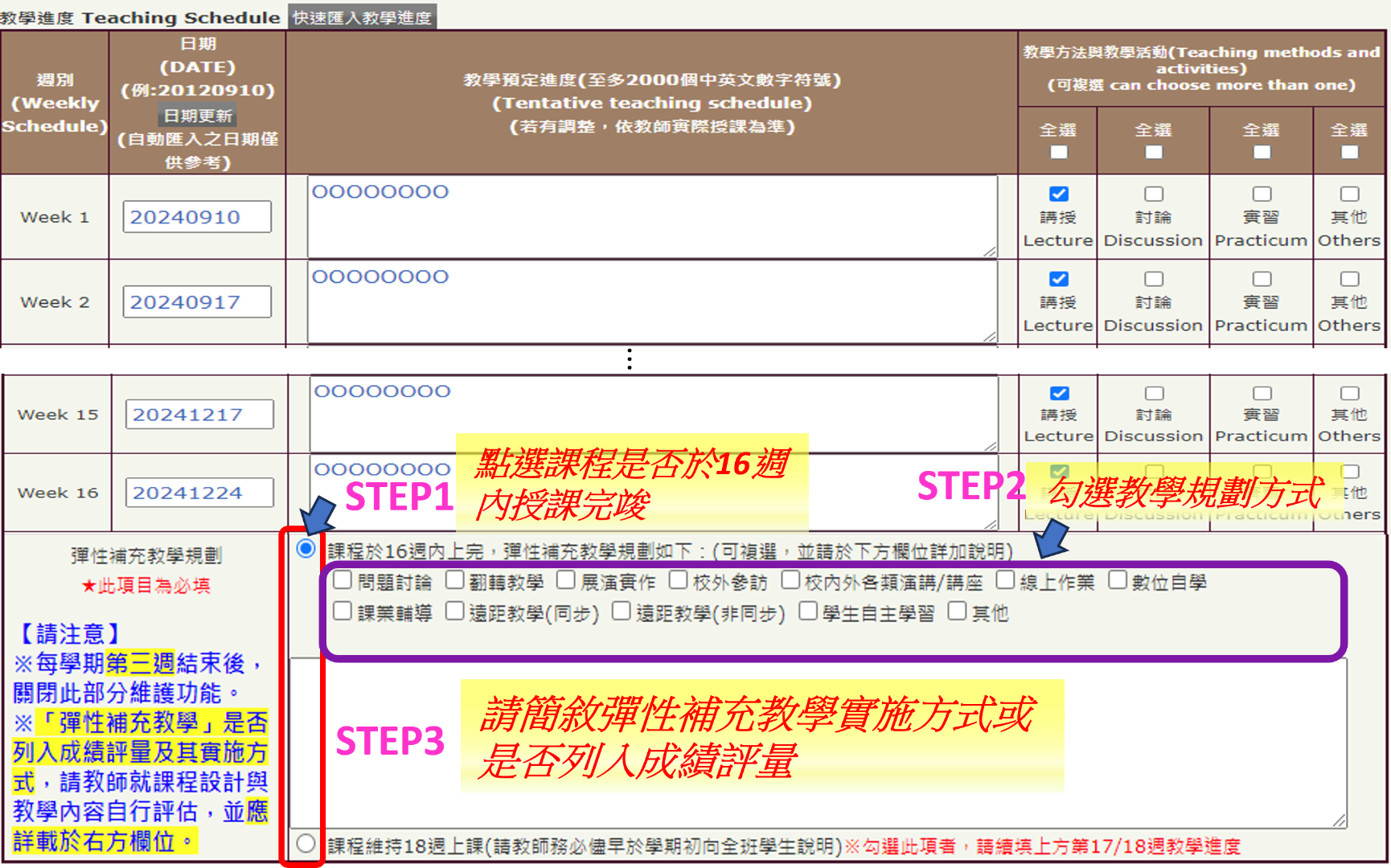Select the 課程於16週內上完 radio option
Viewport: 1391px width, 868px height.
306,549
